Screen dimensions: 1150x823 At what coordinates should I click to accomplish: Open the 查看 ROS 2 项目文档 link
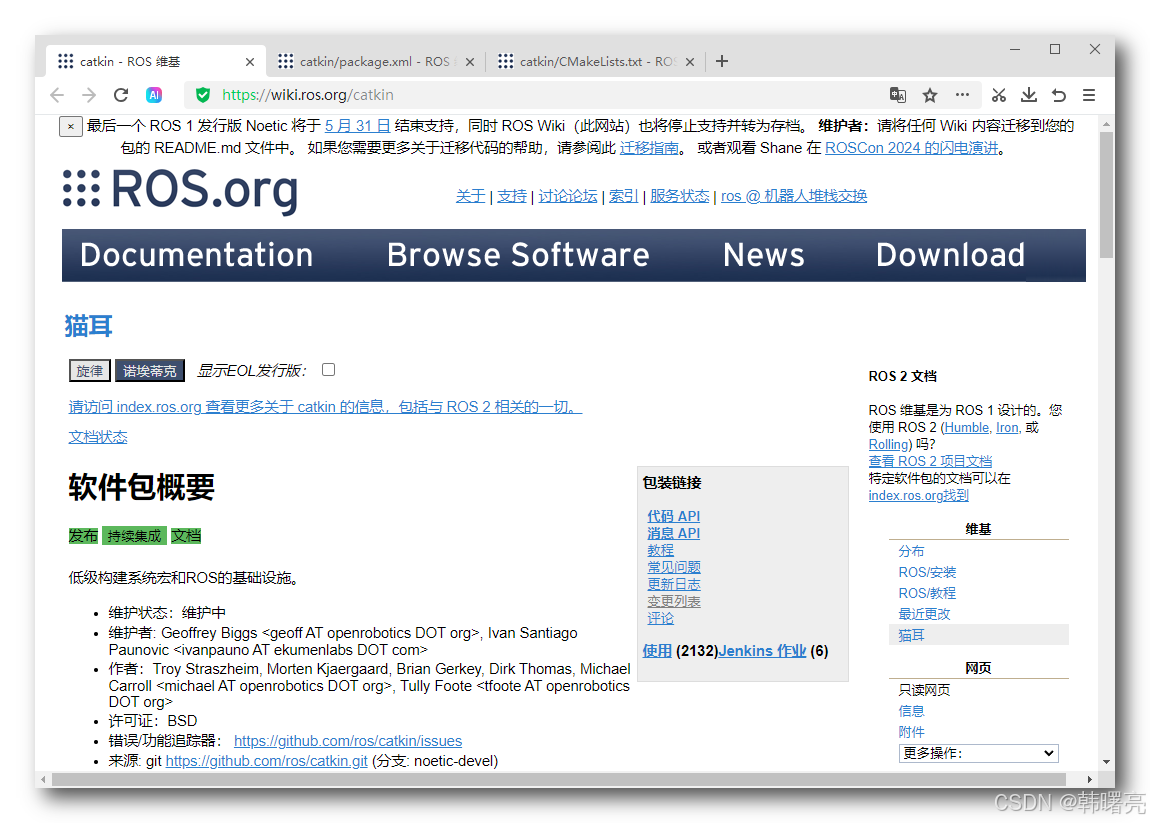point(930,461)
